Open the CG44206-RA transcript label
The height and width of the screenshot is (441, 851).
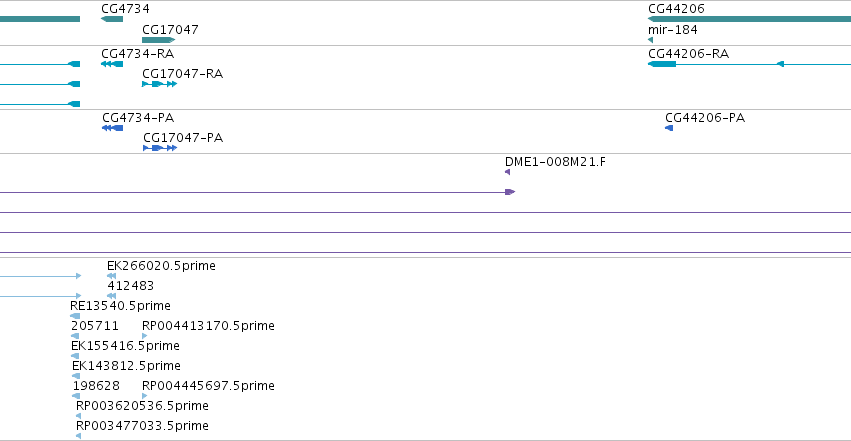click(x=688, y=54)
